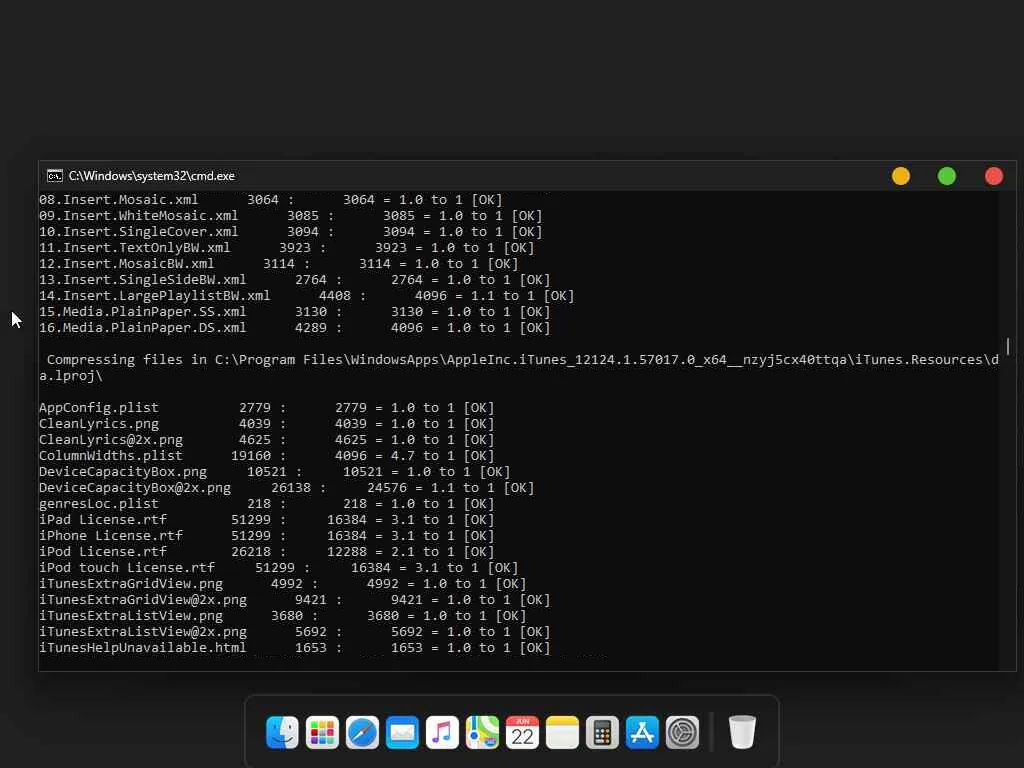Open the Mail app icon
The width and height of the screenshot is (1024, 768).
click(x=402, y=732)
